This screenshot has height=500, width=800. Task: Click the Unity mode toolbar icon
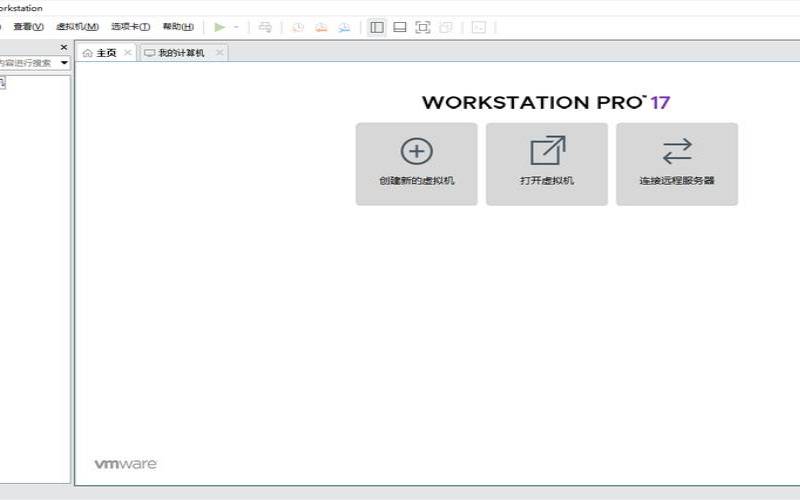coord(446,27)
